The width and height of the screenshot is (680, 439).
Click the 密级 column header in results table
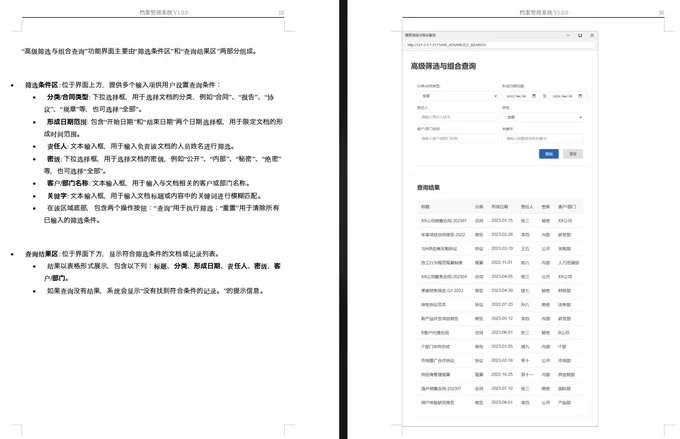[546, 207]
